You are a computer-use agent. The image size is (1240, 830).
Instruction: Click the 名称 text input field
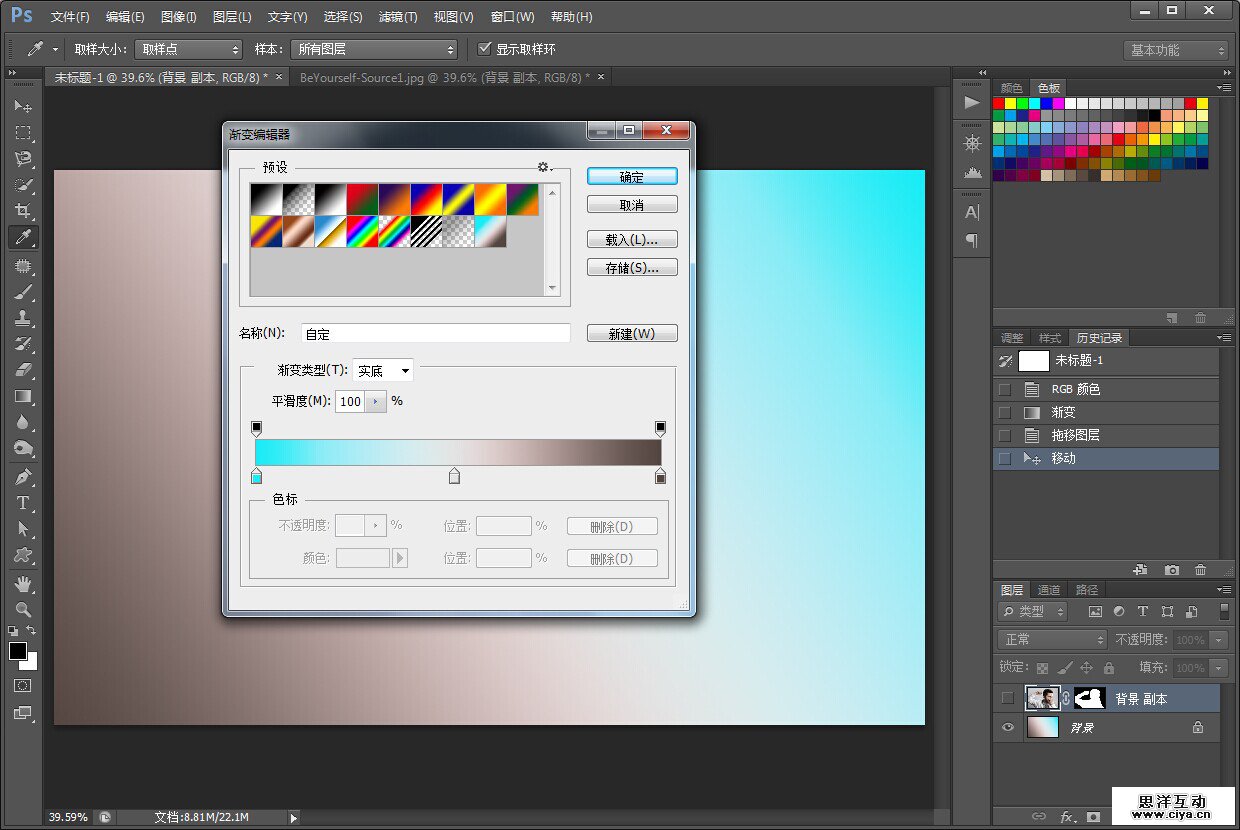435,334
